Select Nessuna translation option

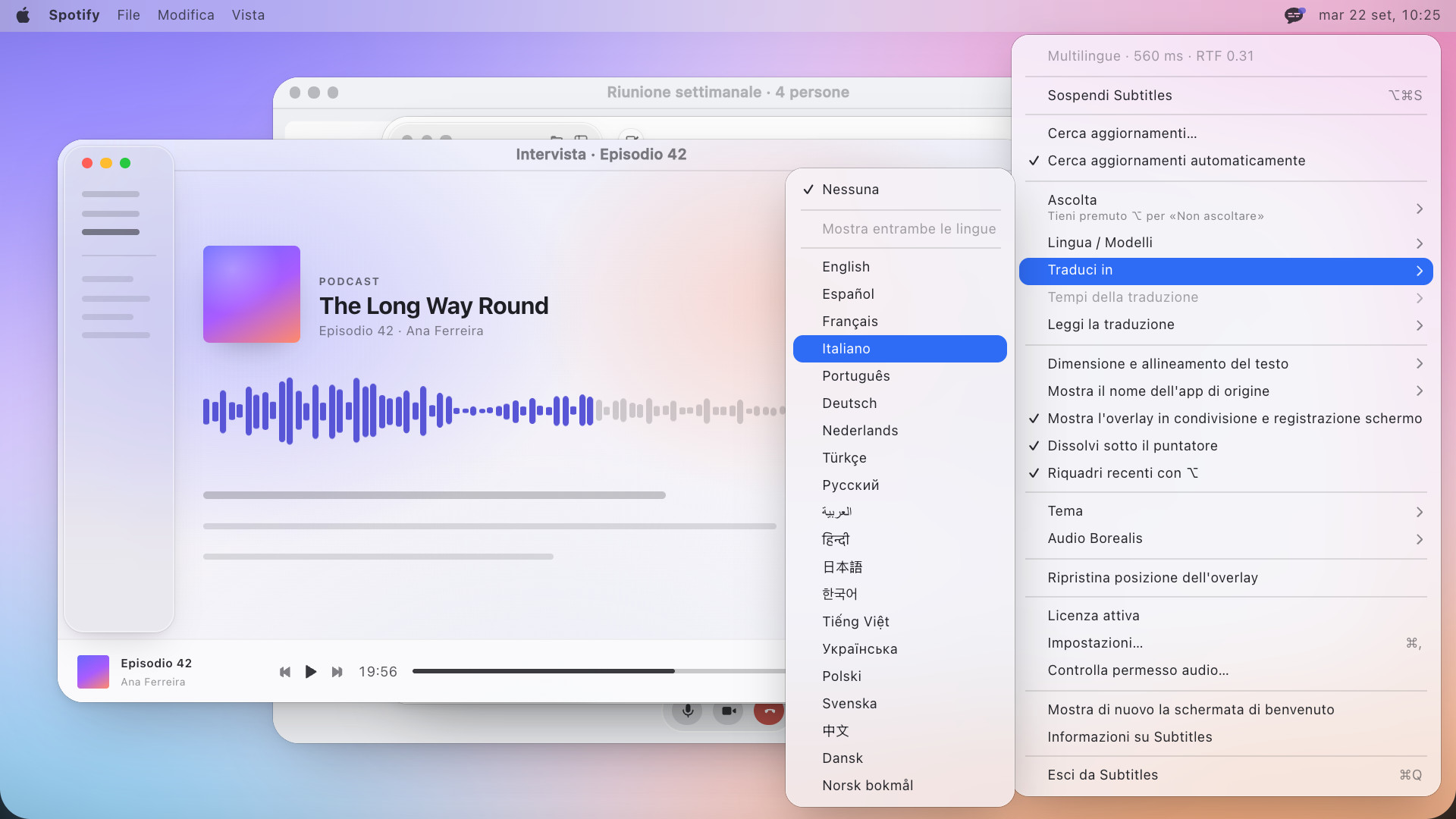899,190
